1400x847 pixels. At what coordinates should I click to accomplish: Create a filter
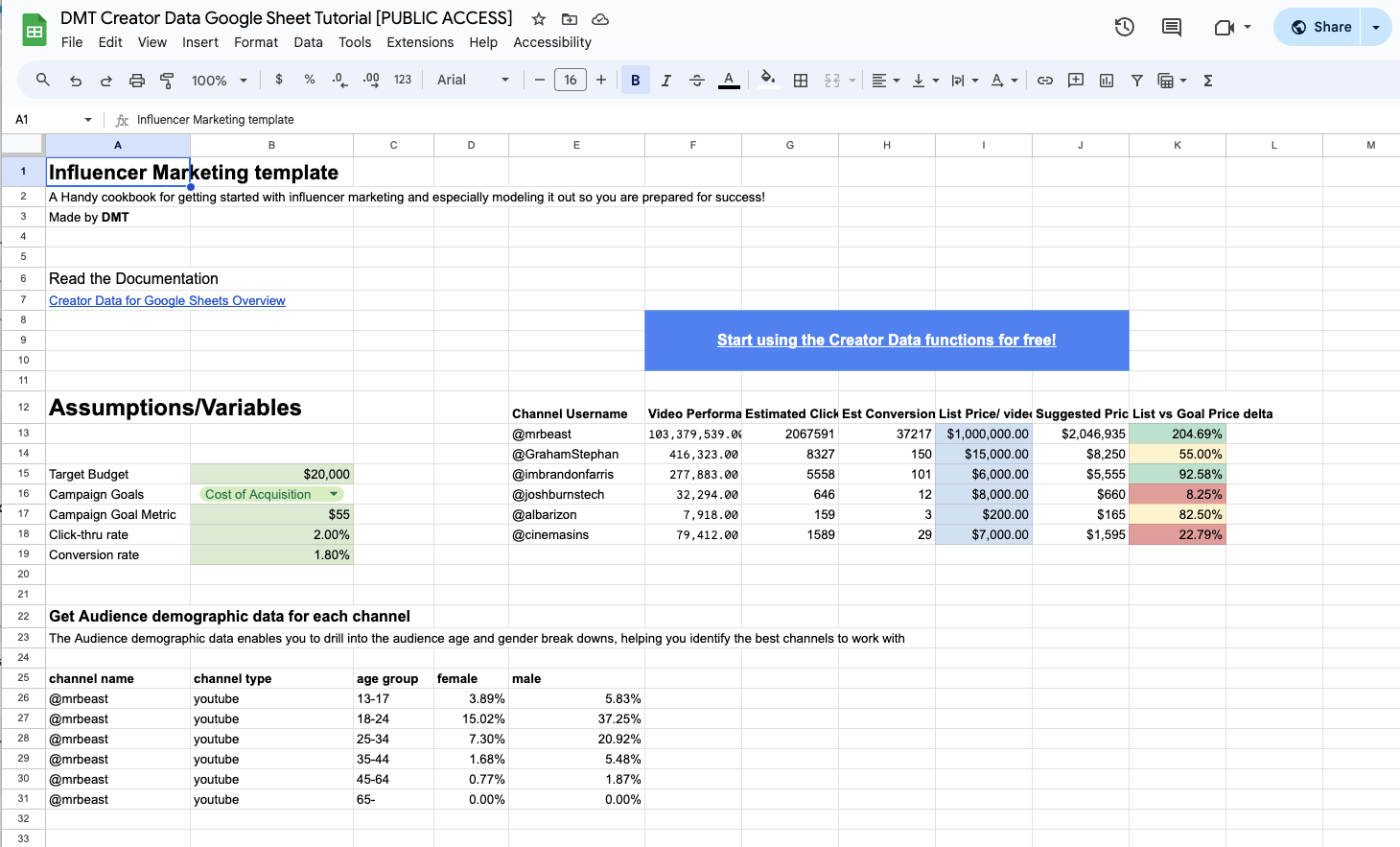[1137, 81]
